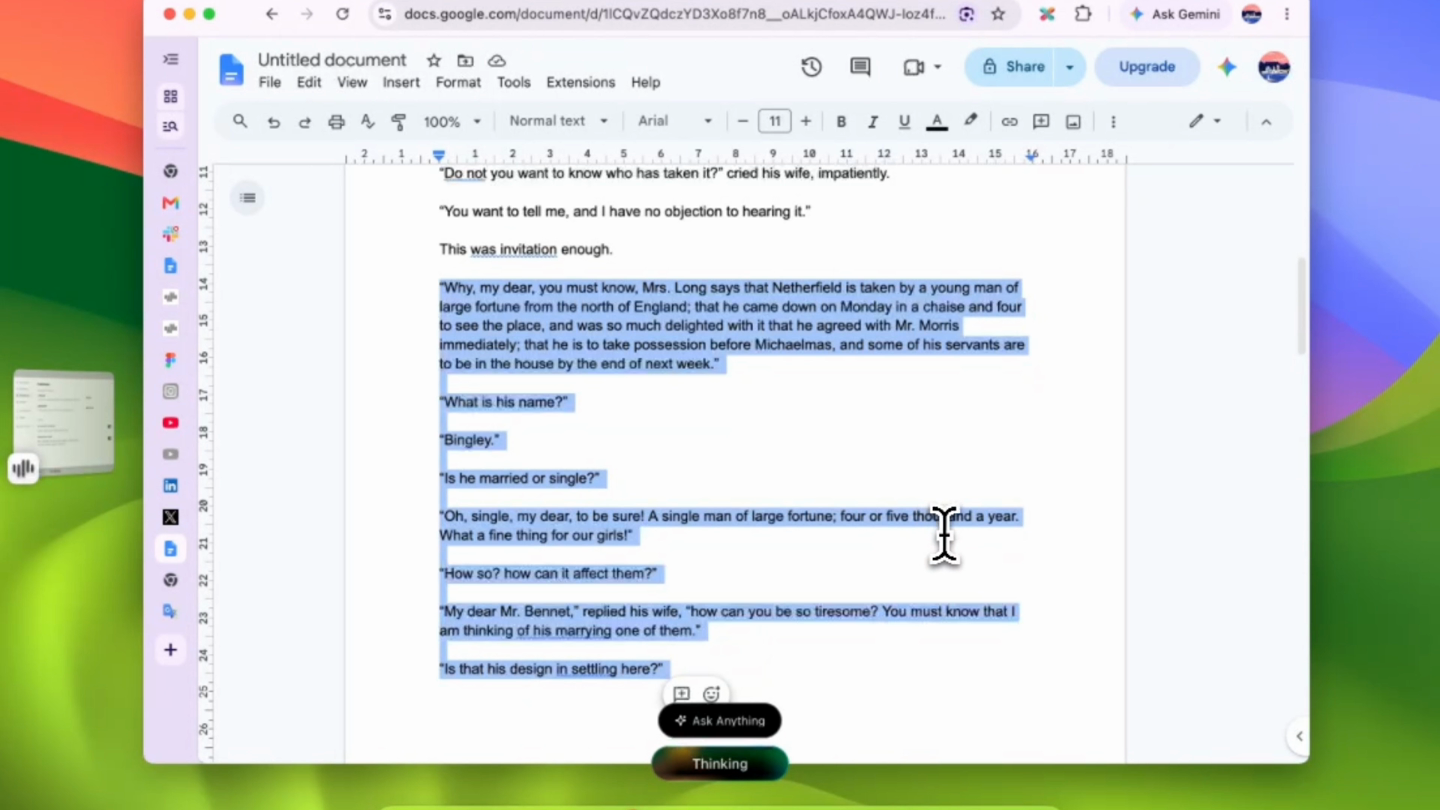This screenshot has height=810, width=1440.
Task: Toggle underline formatting
Action: [904, 122]
